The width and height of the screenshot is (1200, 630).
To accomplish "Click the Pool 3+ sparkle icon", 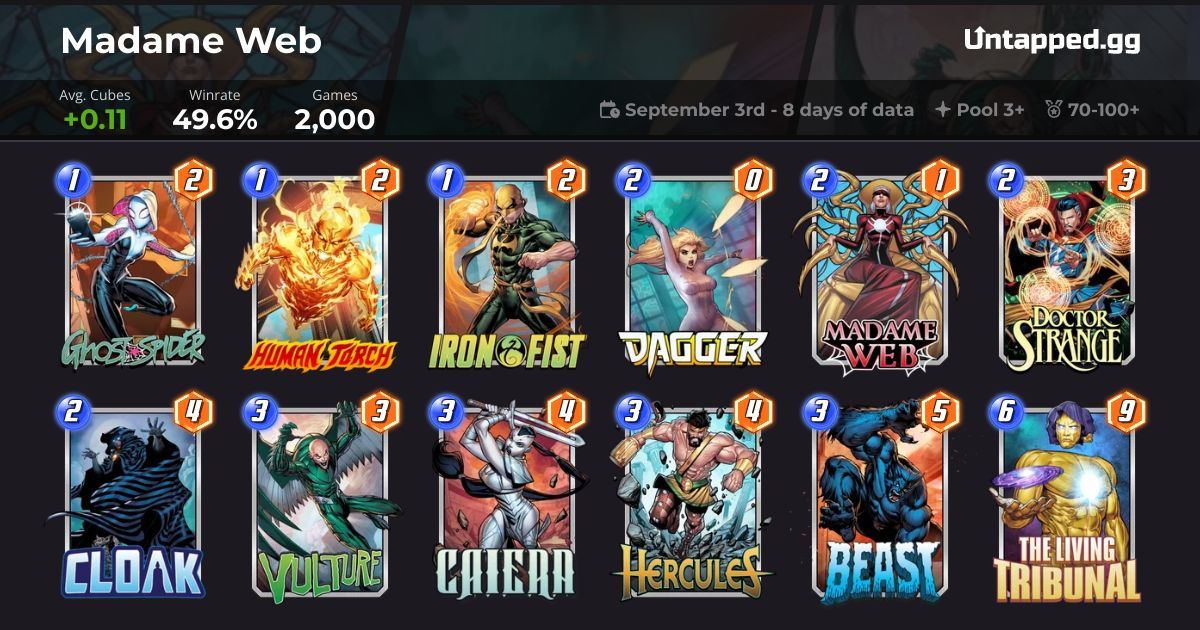I will [942, 110].
